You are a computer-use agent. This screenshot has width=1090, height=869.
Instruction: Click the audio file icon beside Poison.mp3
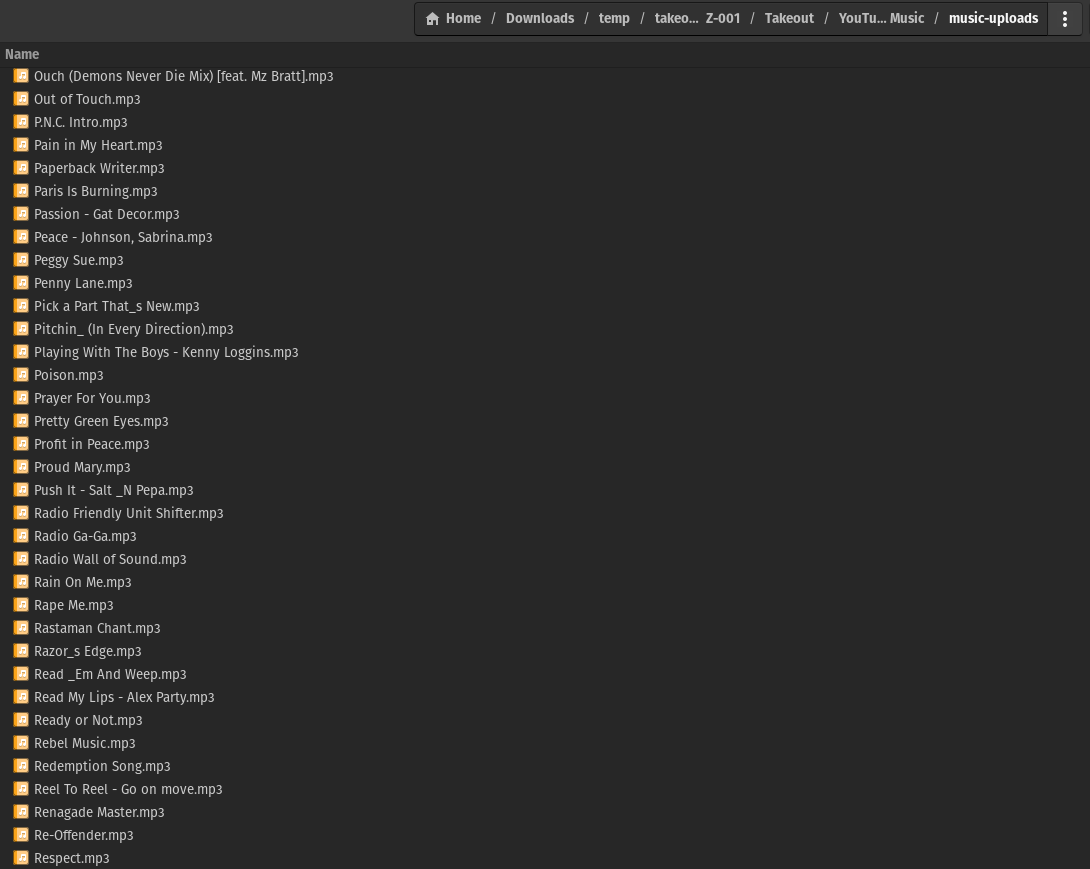(21, 374)
